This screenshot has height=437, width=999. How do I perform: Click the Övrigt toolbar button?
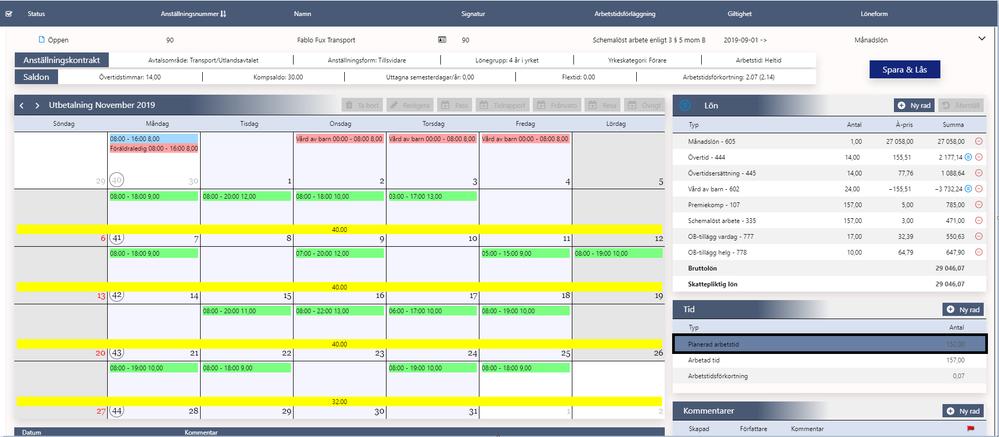(x=643, y=105)
